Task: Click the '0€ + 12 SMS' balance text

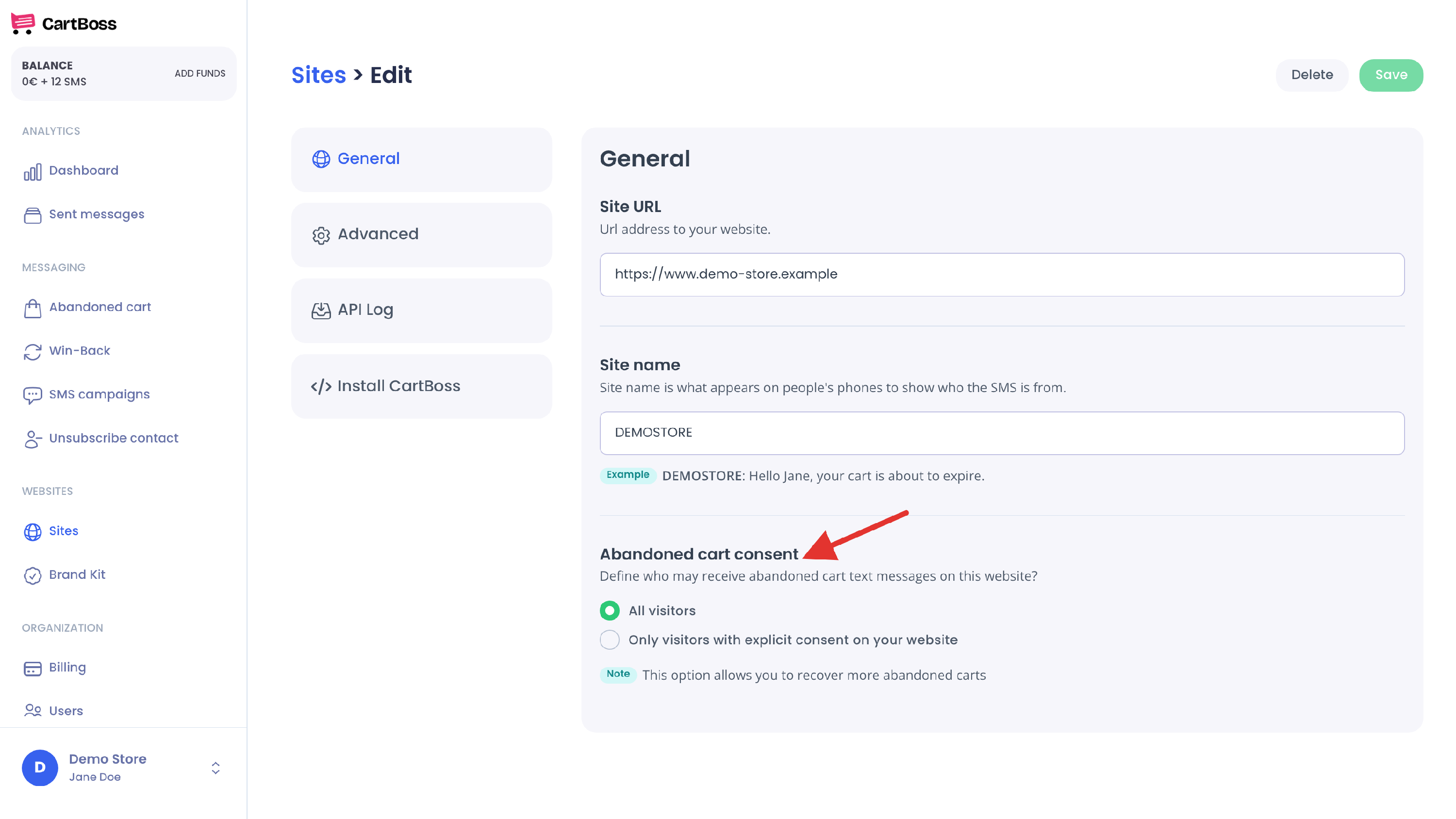Action: click(x=54, y=82)
